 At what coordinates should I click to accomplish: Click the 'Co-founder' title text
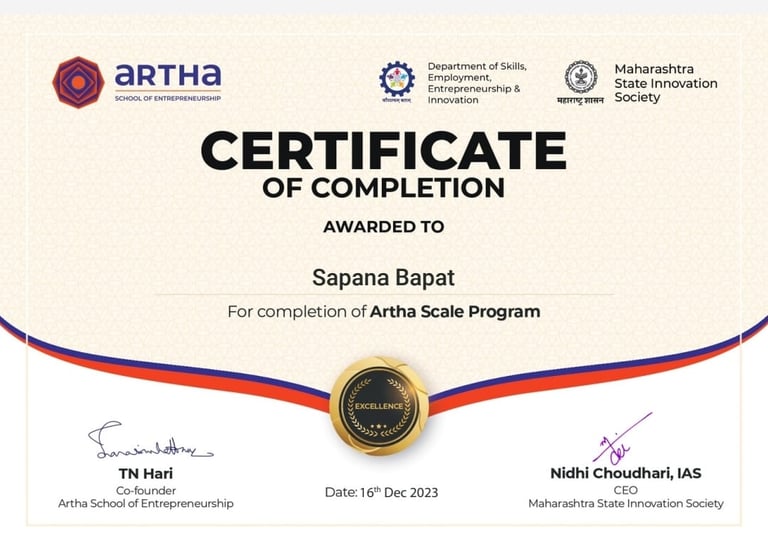click(x=146, y=491)
